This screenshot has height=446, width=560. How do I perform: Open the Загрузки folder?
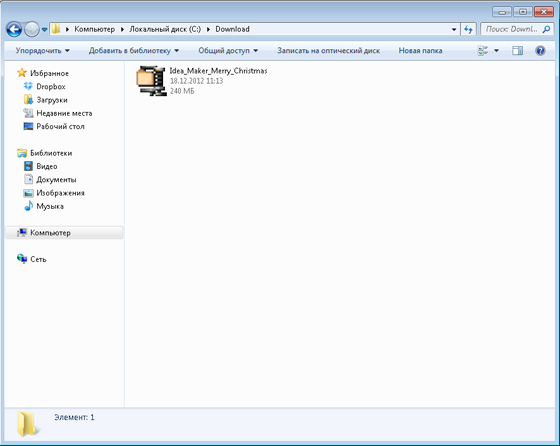45,100
